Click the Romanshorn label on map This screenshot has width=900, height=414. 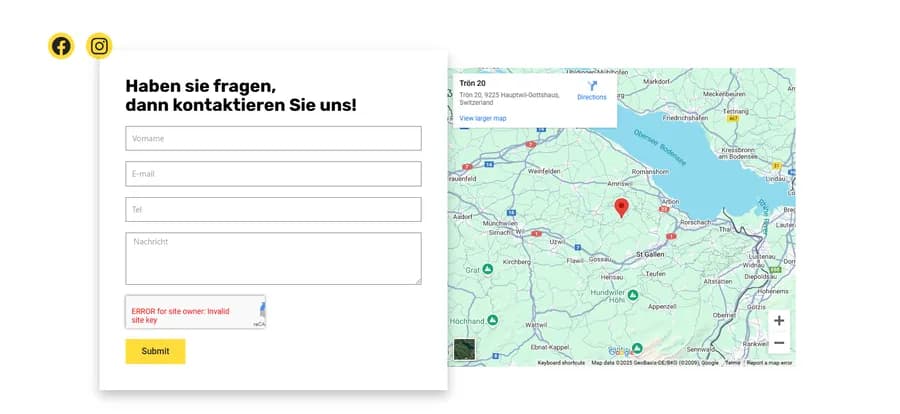pos(650,172)
